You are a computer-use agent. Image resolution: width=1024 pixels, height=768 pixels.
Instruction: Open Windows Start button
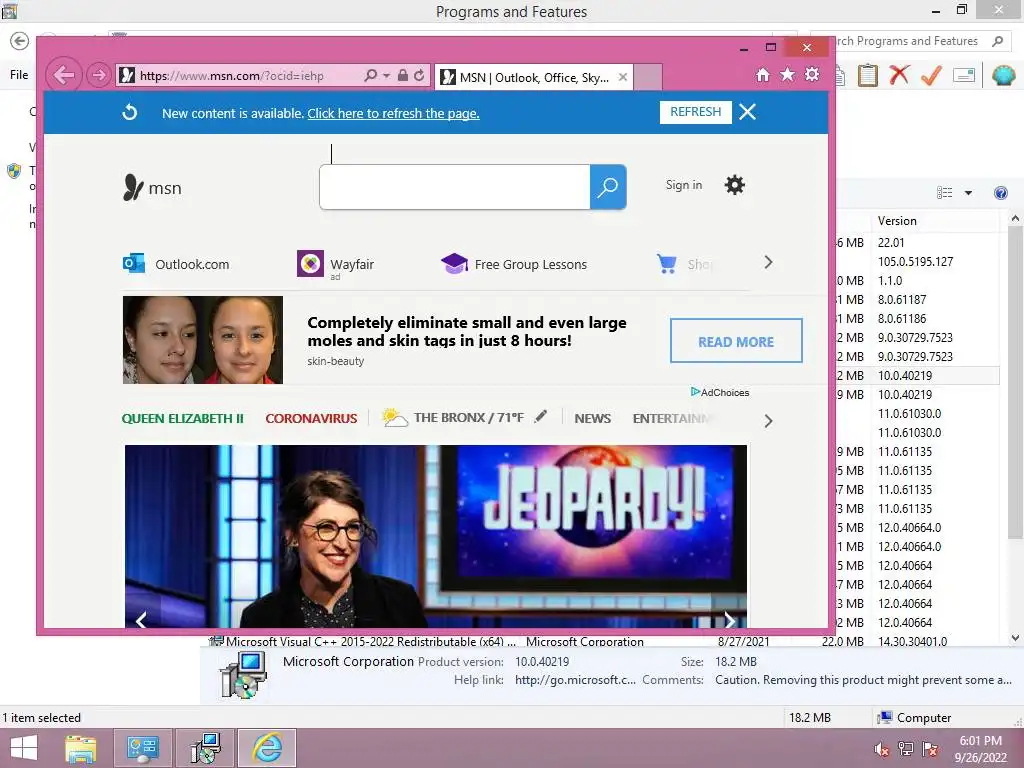(24, 748)
